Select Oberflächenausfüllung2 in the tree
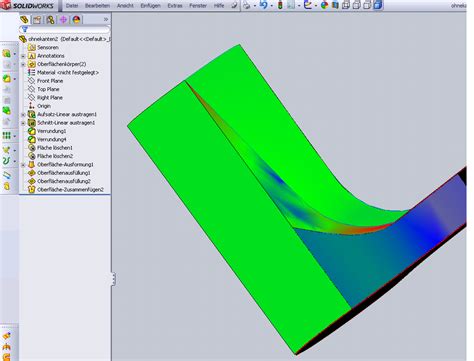474x361 pixels. (64, 181)
